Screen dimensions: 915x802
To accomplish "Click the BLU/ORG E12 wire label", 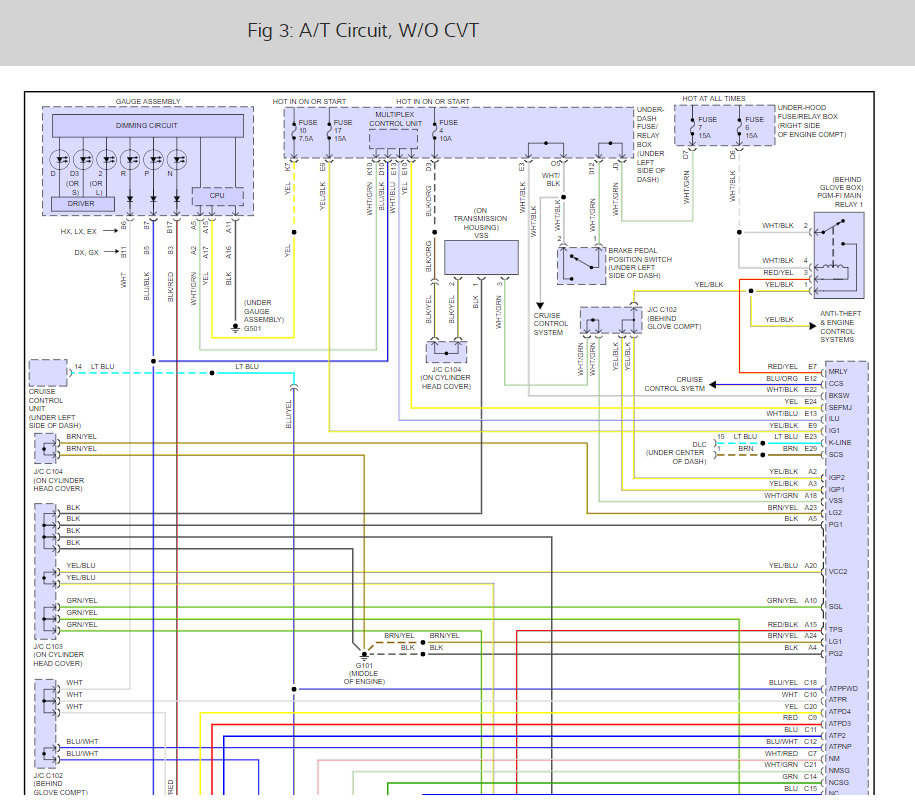I will point(791,378).
